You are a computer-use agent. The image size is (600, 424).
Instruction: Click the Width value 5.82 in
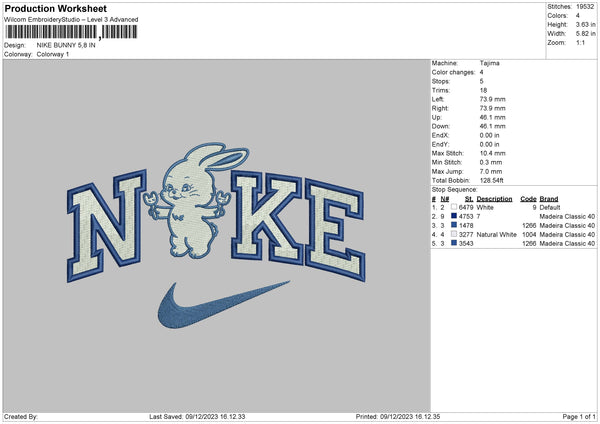click(585, 34)
